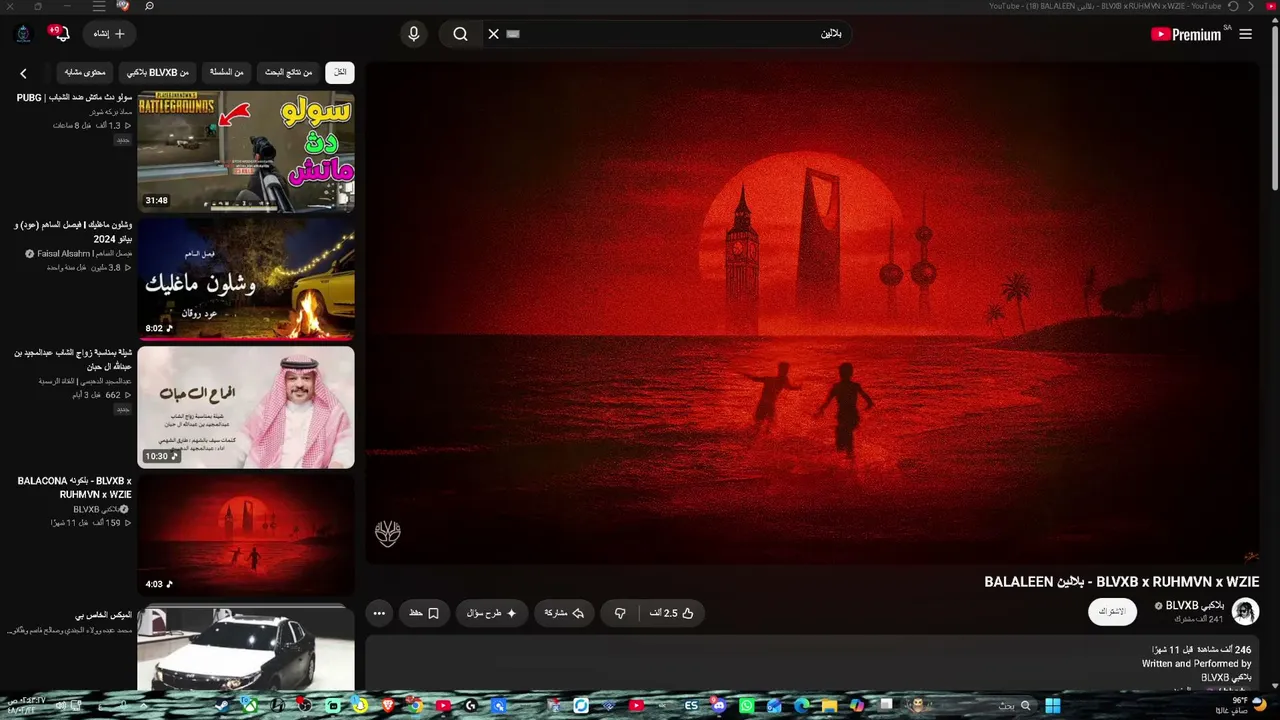Open Snapchat from the taskbar
The height and width of the screenshot is (720, 1280).
360,706
